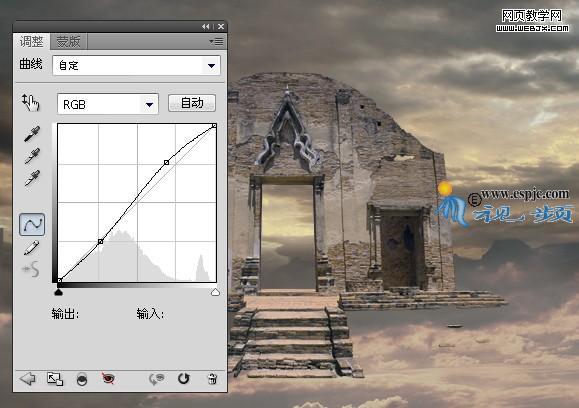Switch to the 蒙版 tab
Image resolution: width=579 pixels, height=408 pixels.
(x=69, y=41)
